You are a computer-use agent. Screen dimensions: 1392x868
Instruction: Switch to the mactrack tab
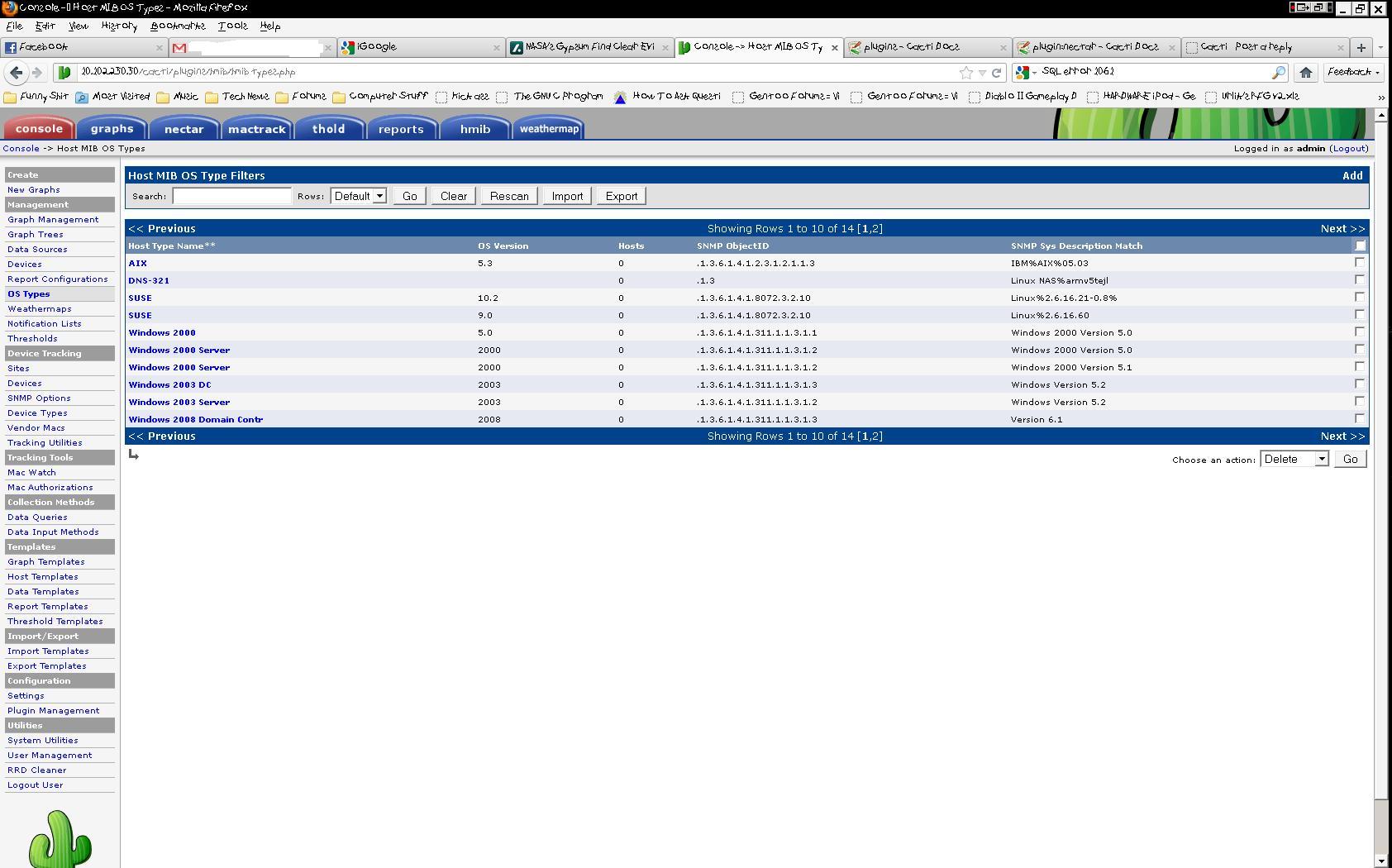pos(256,128)
